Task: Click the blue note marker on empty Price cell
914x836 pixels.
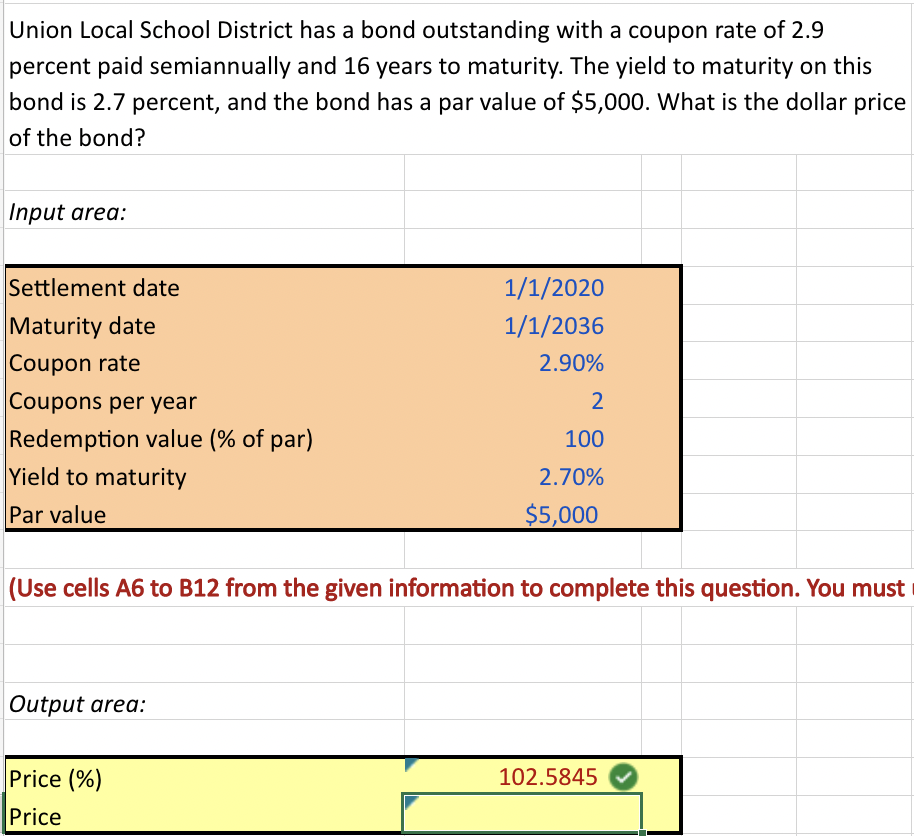Action: pyautogui.click(x=410, y=803)
